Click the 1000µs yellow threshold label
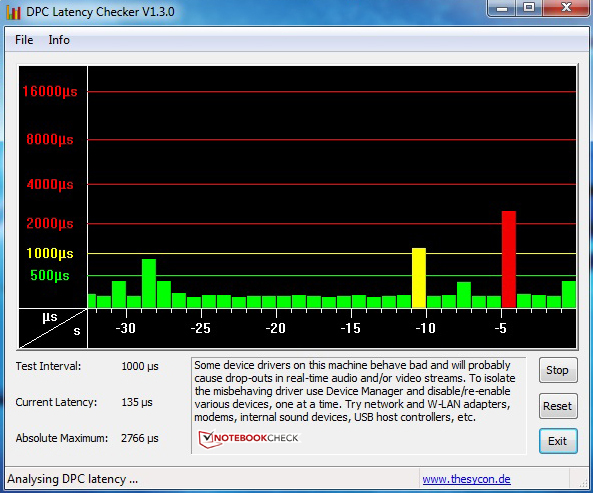This screenshot has height=493, width=593. pos(50,253)
